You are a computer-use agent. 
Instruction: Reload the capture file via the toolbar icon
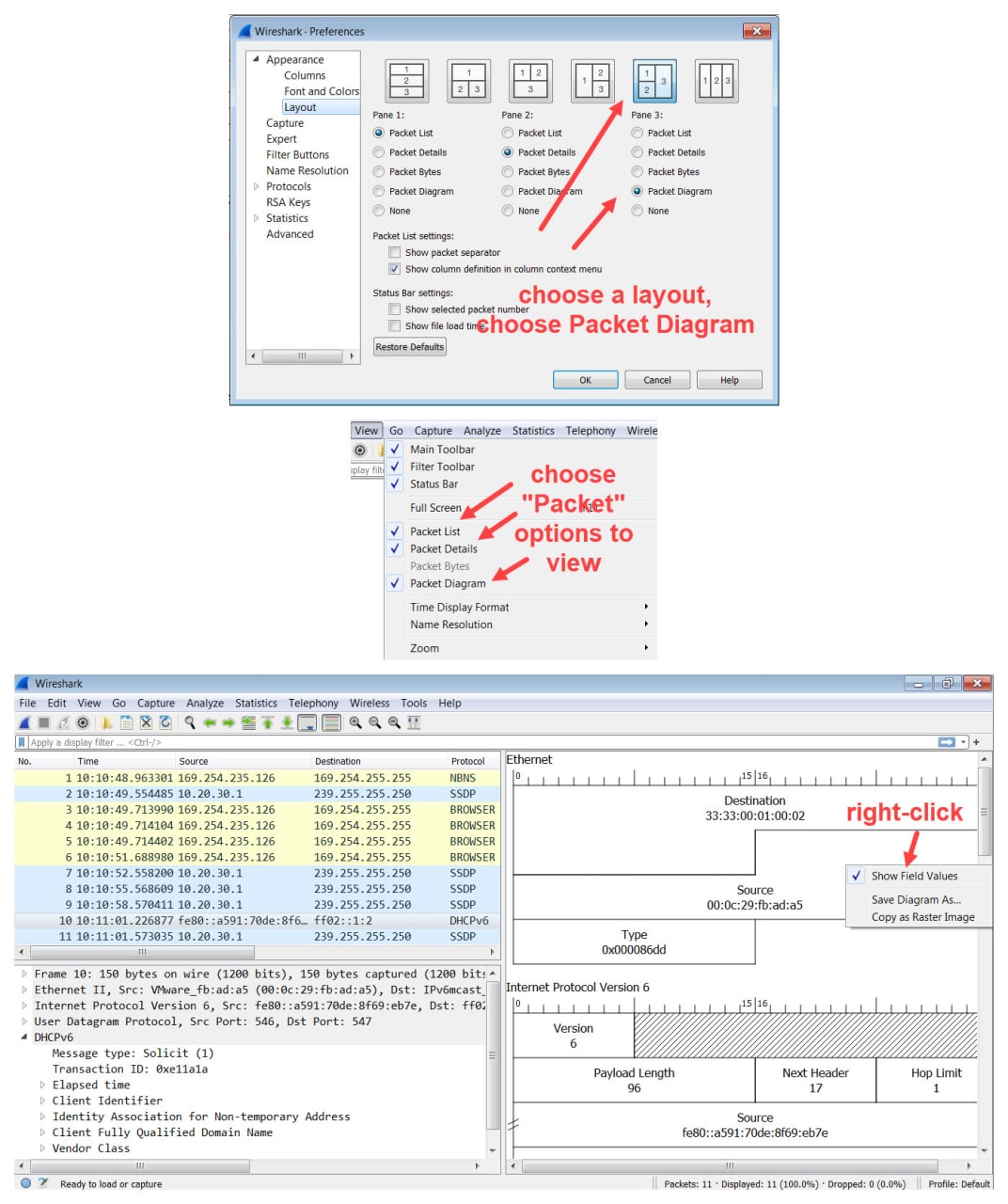tap(165, 722)
